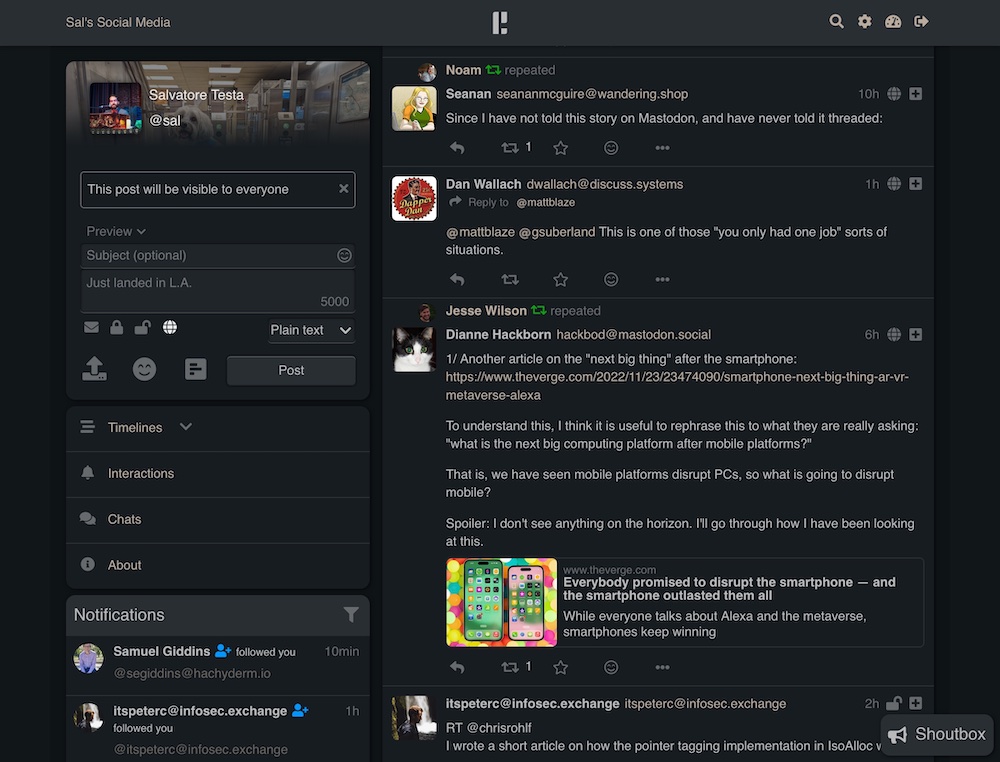Reply to Seanan's post

tap(457, 148)
